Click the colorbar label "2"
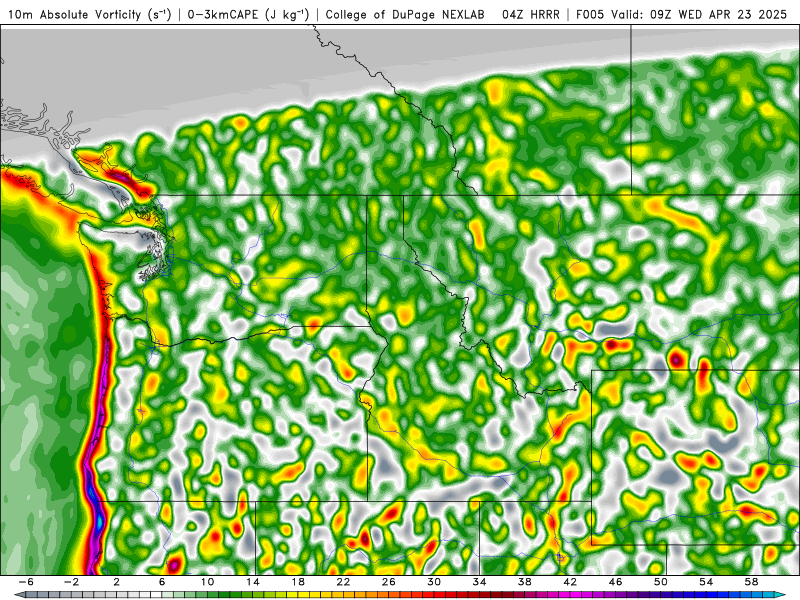The height and width of the screenshot is (600, 800). [117, 582]
